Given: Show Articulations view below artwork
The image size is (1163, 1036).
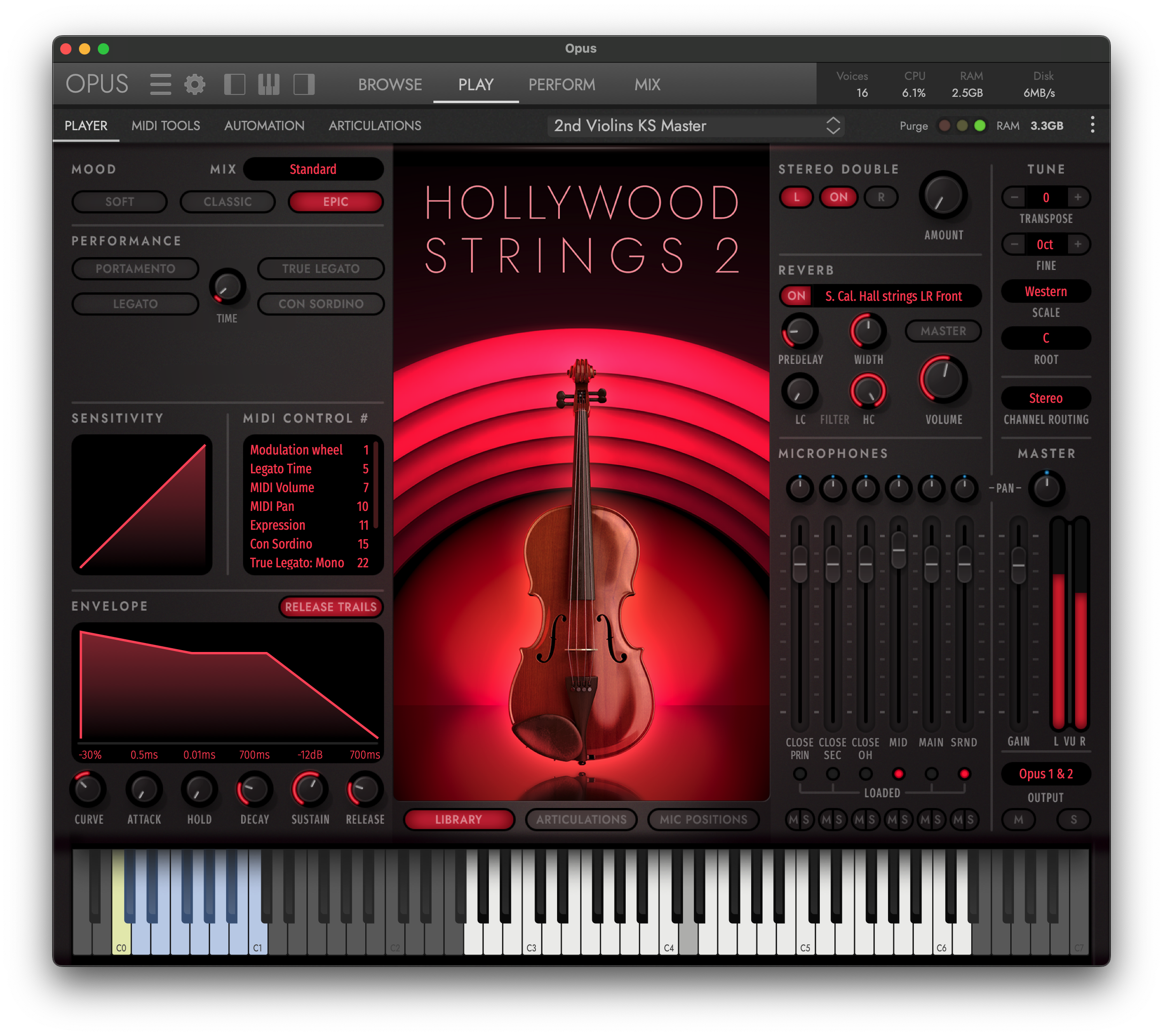Looking at the screenshot, I should coord(581,819).
